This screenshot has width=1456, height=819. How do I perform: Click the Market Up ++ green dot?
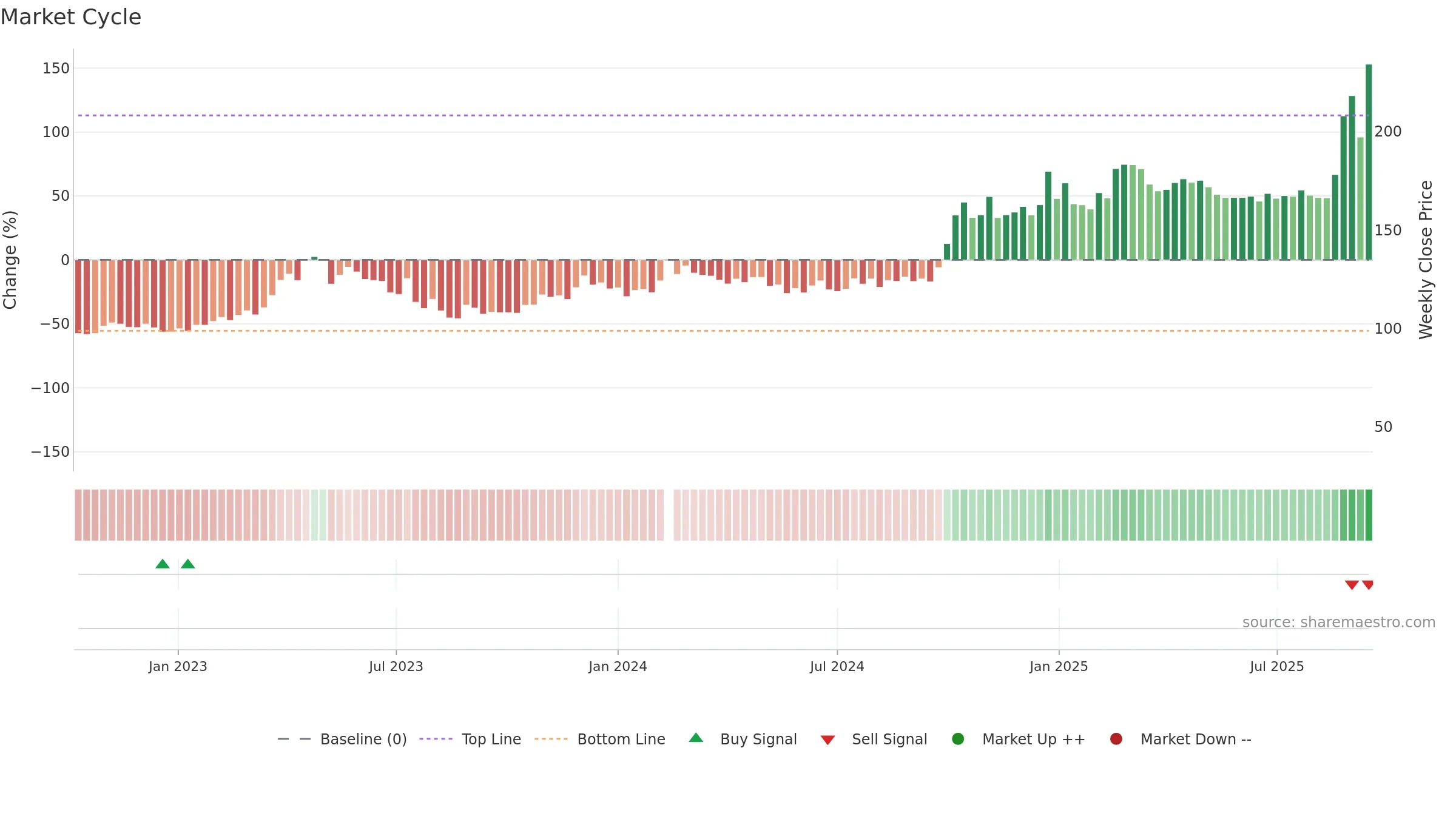[958, 739]
